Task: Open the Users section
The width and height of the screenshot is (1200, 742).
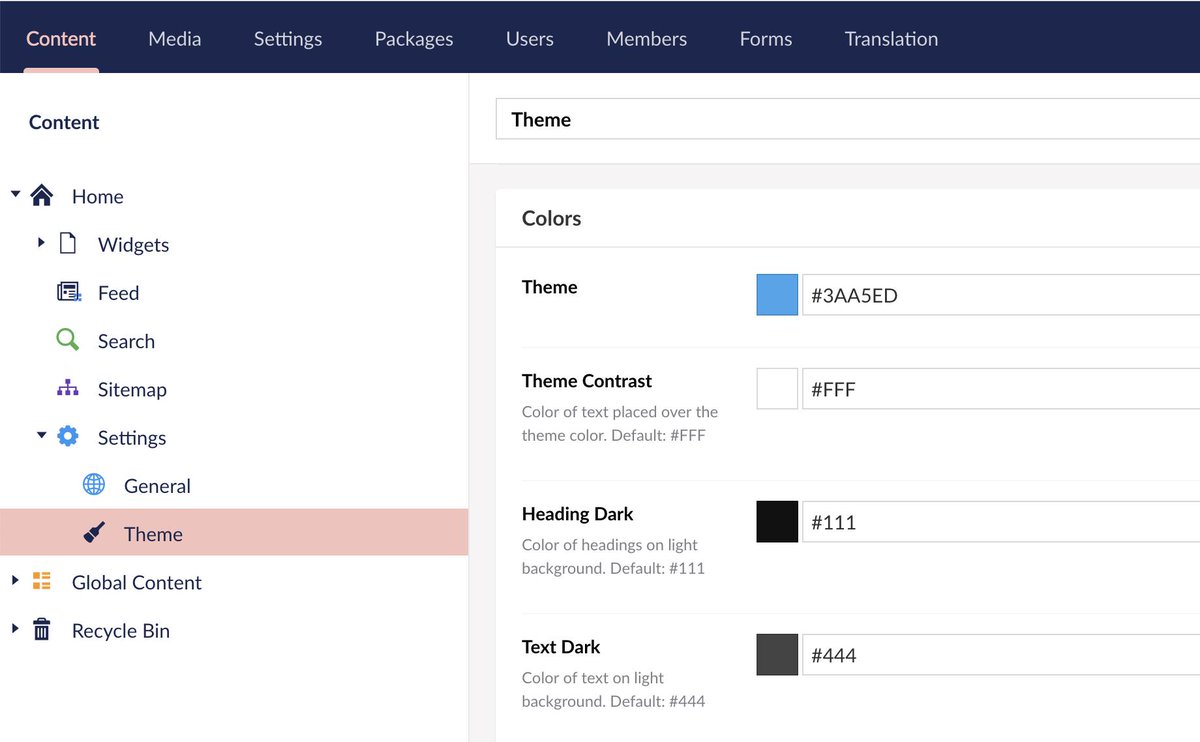Action: click(530, 39)
